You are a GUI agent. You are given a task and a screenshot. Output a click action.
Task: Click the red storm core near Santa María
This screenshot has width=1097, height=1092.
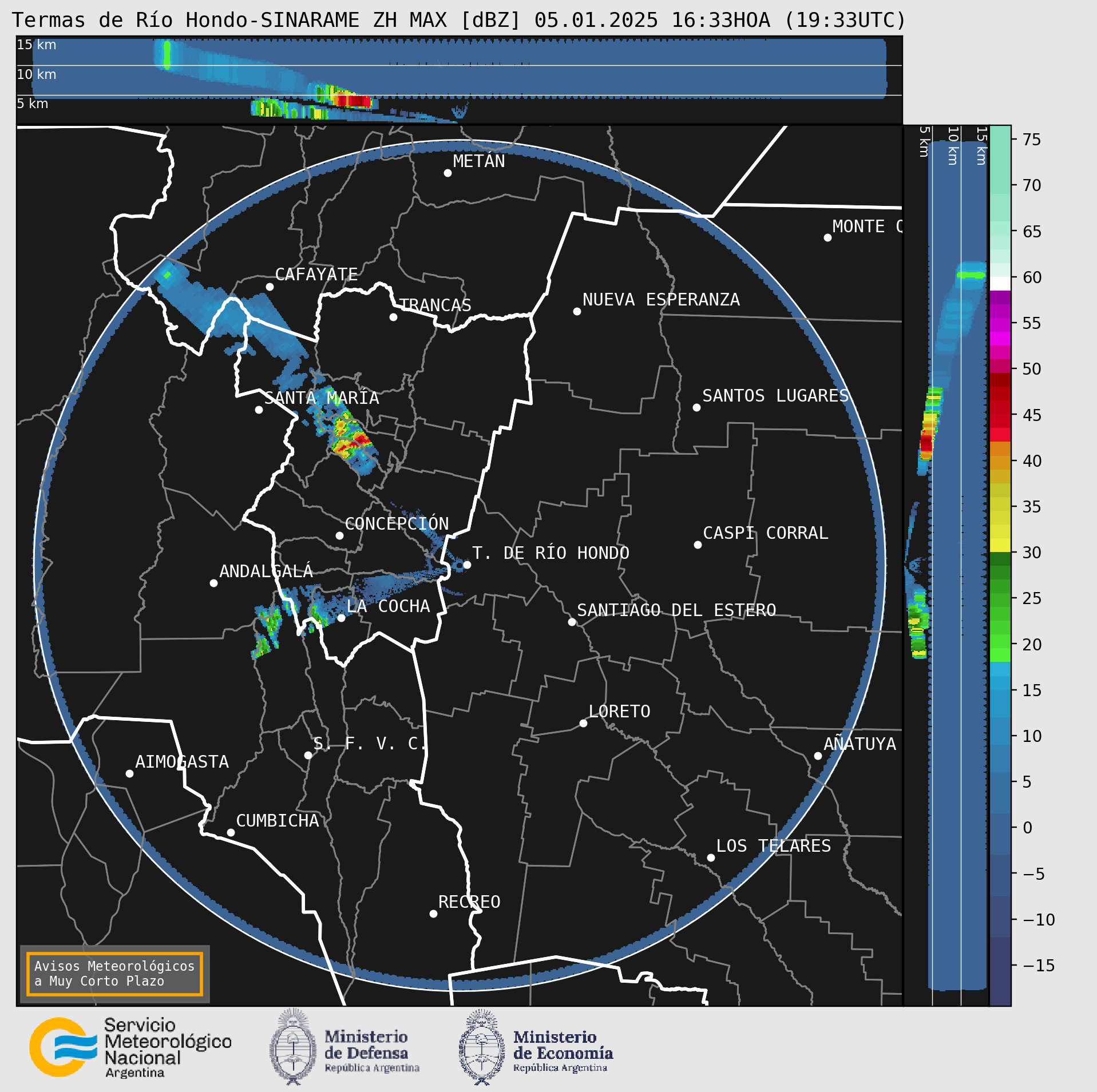click(x=361, y=439)
